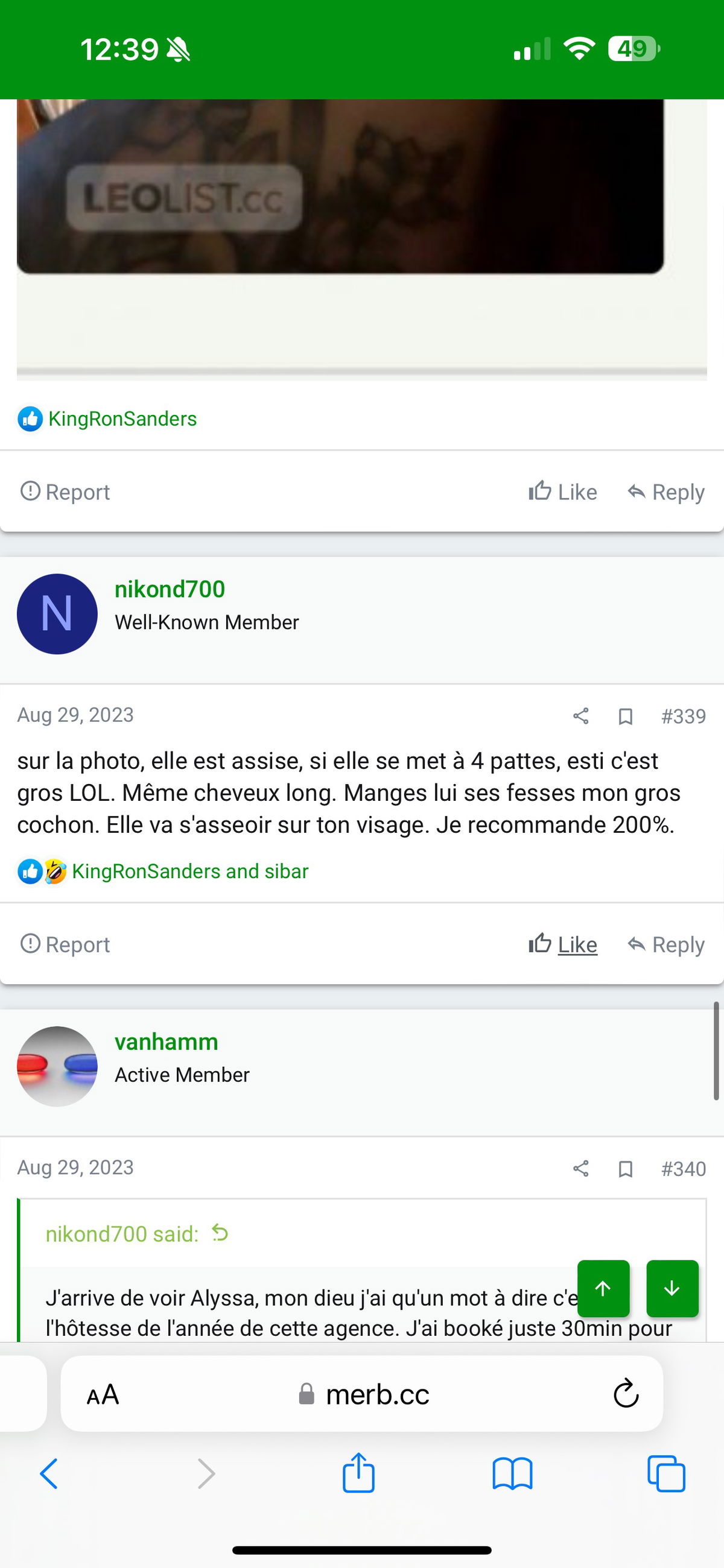The height and width of the screenshot is (1568, 724).
Task: Open AA reader text options
Action: [x=103, y=1394]
